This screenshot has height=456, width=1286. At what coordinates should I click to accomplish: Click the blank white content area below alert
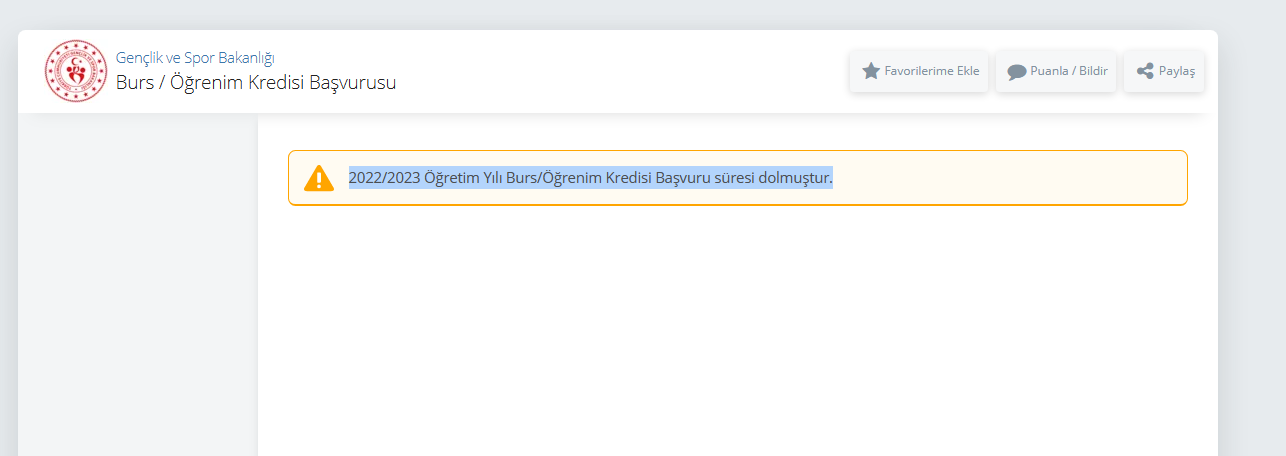tap(737, 330)
